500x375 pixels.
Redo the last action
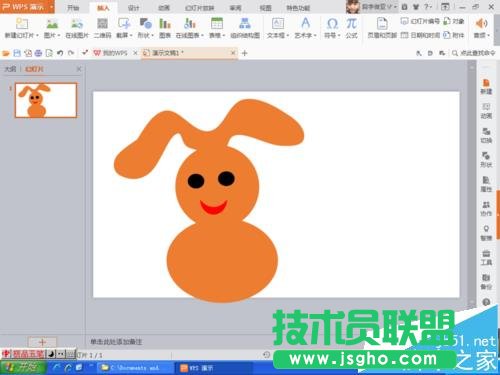[x=71, y=53]
